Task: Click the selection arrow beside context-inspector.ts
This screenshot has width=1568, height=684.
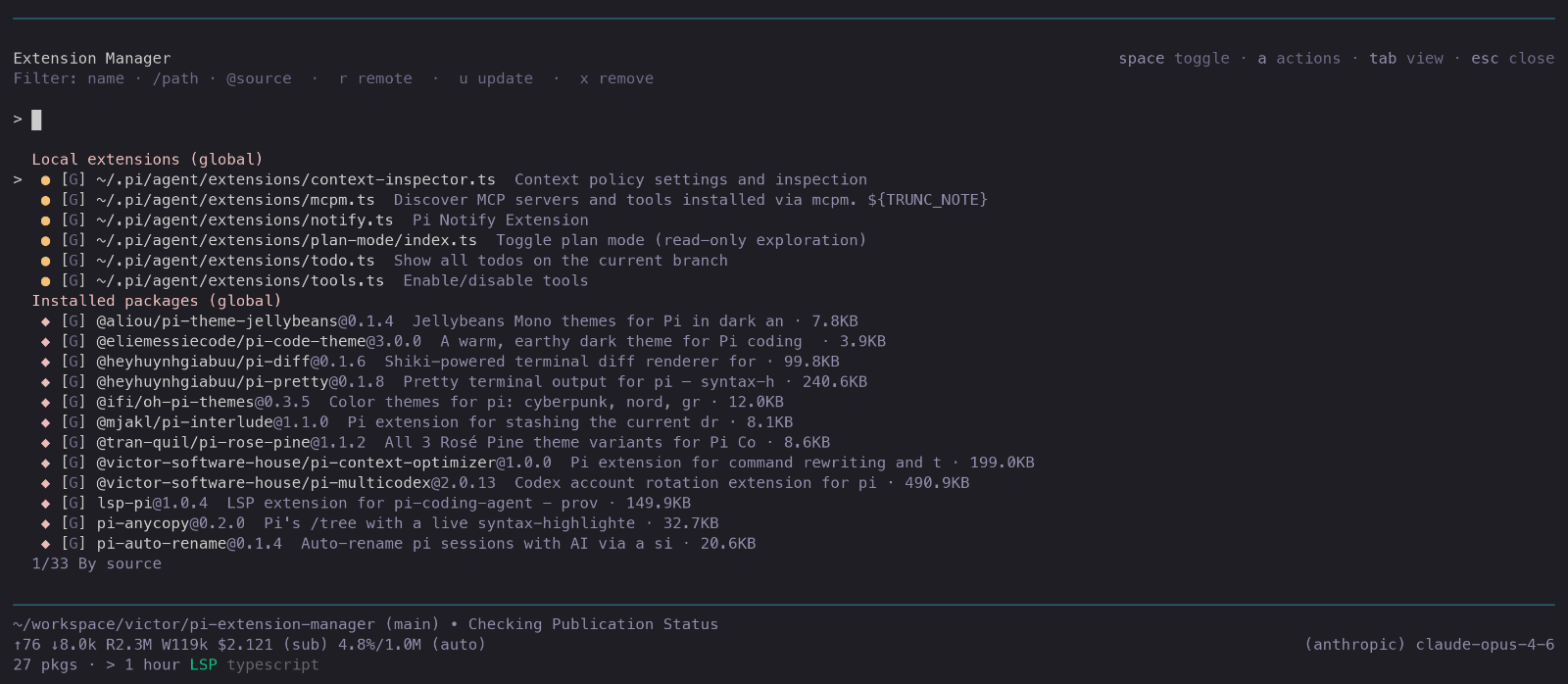Action: [x=18, y=180]
